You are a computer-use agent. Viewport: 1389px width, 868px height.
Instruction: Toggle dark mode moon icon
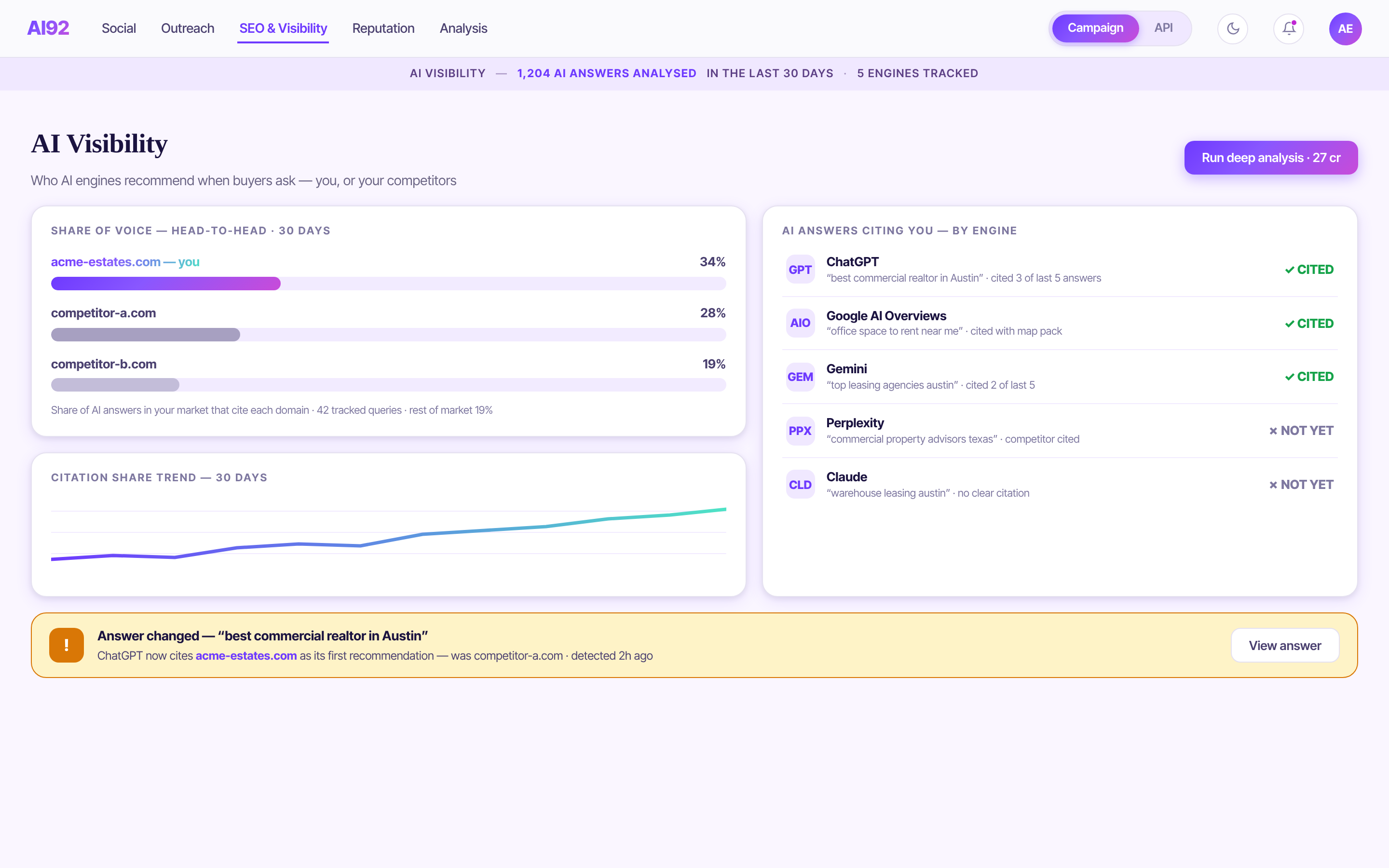coord(1232,28)
